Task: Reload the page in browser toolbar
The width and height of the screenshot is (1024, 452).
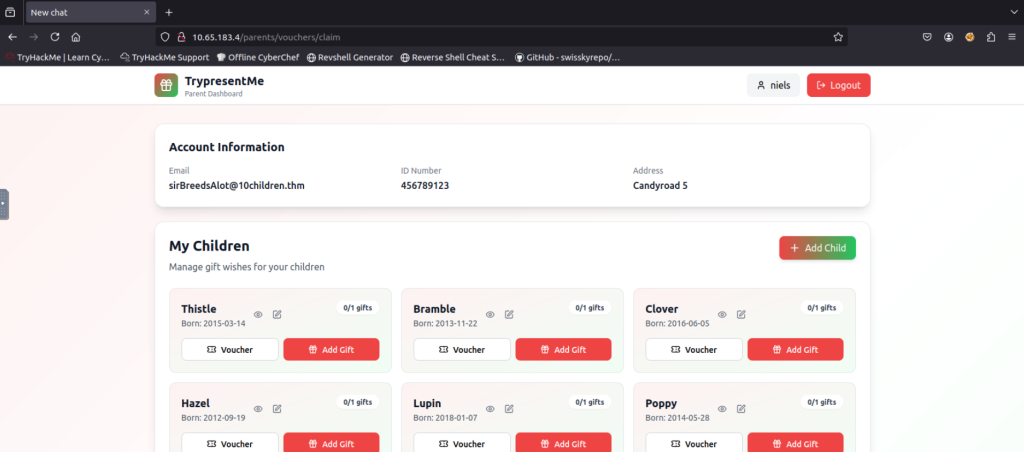Action: coord(55,37)
